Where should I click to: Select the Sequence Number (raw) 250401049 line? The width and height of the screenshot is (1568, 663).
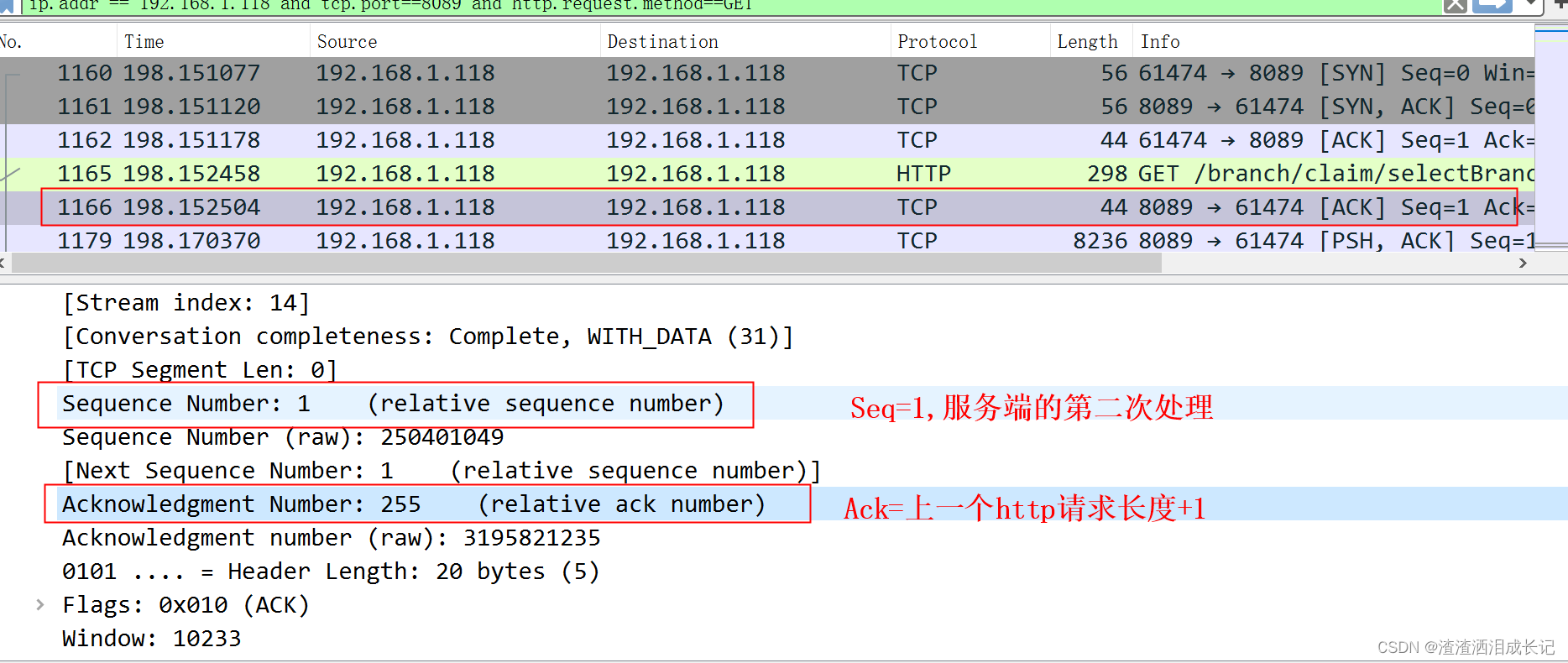(283, 437)
